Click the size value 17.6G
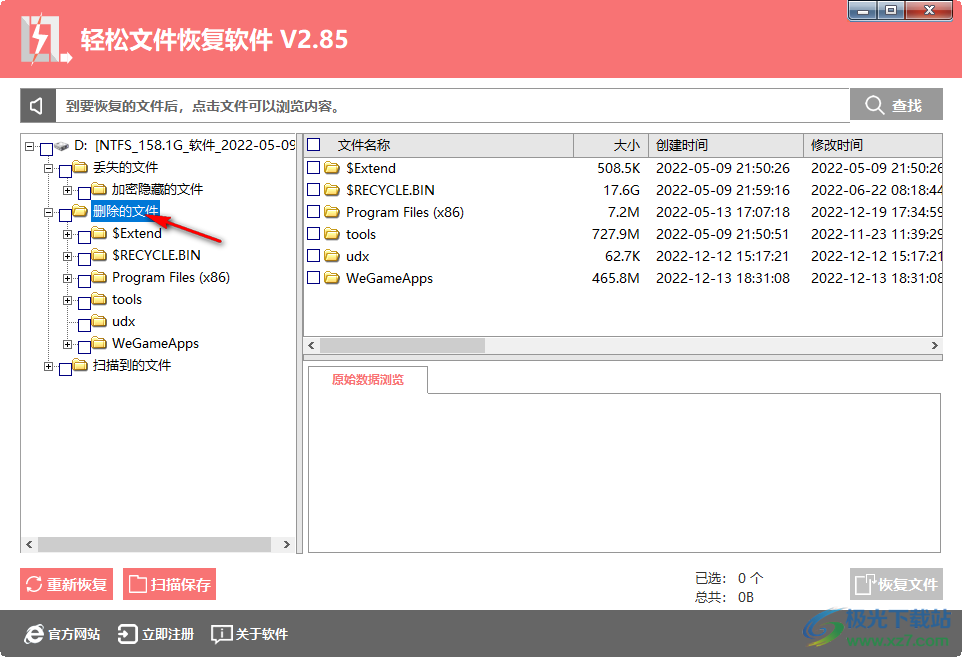The height and width of the screenshot is (657, 962). (x=621, y=190)
